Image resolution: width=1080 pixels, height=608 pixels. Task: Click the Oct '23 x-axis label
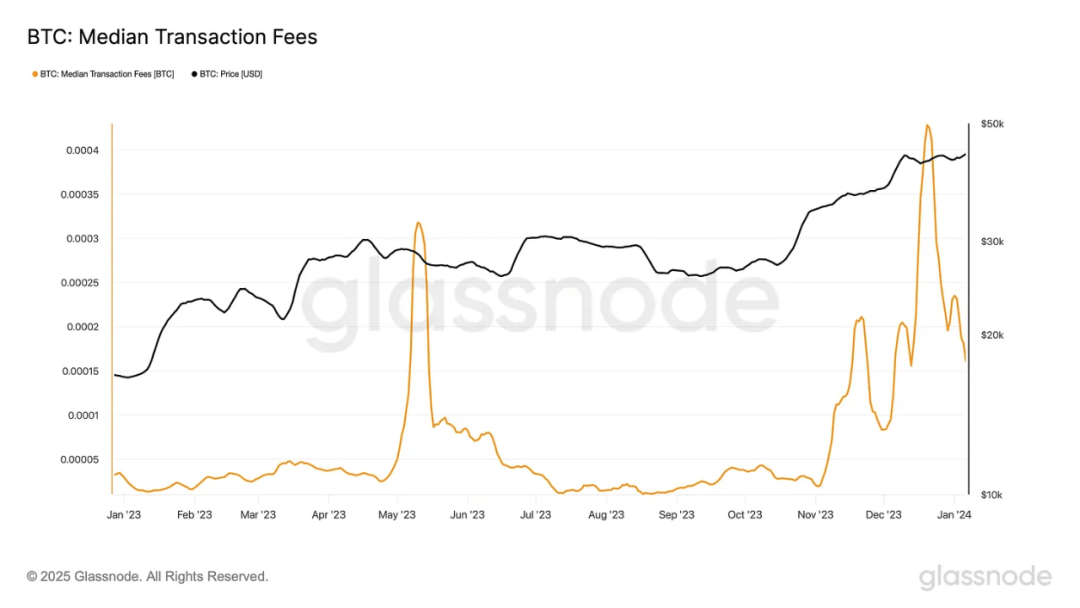click(x=745, y=515)
